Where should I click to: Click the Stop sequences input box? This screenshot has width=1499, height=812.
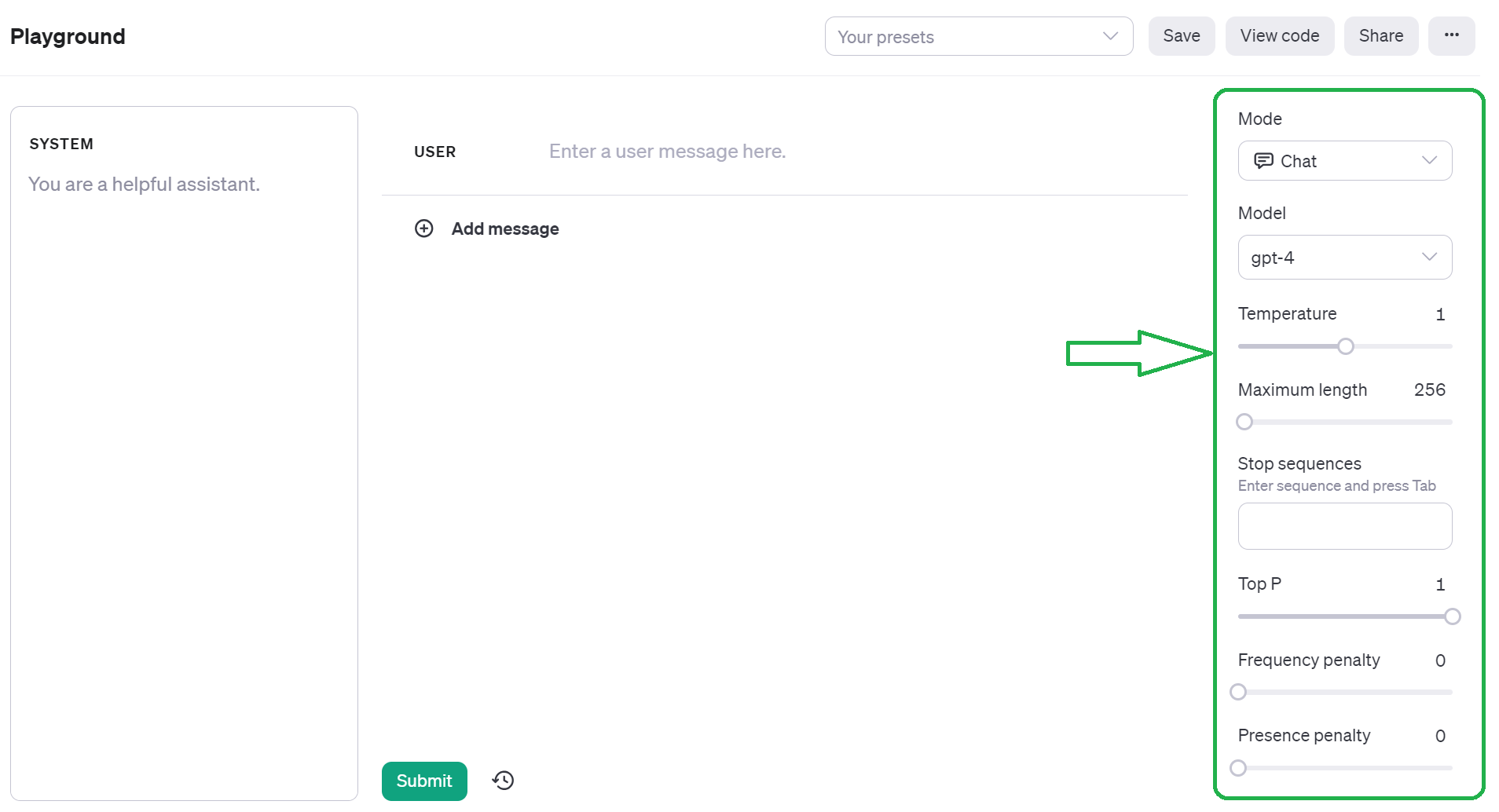[1344, 526]
